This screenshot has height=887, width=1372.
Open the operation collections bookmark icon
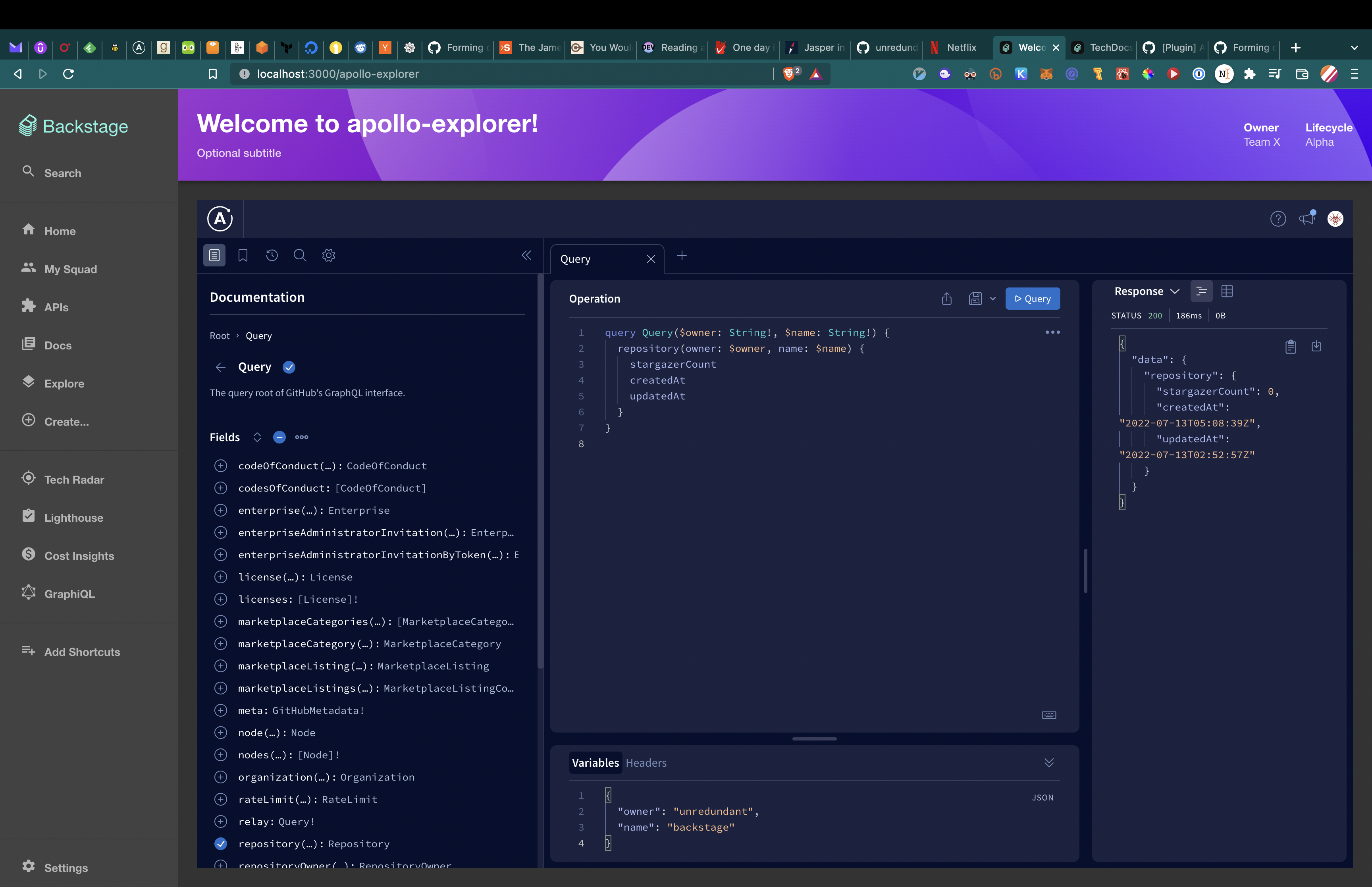tap(243, 255)
